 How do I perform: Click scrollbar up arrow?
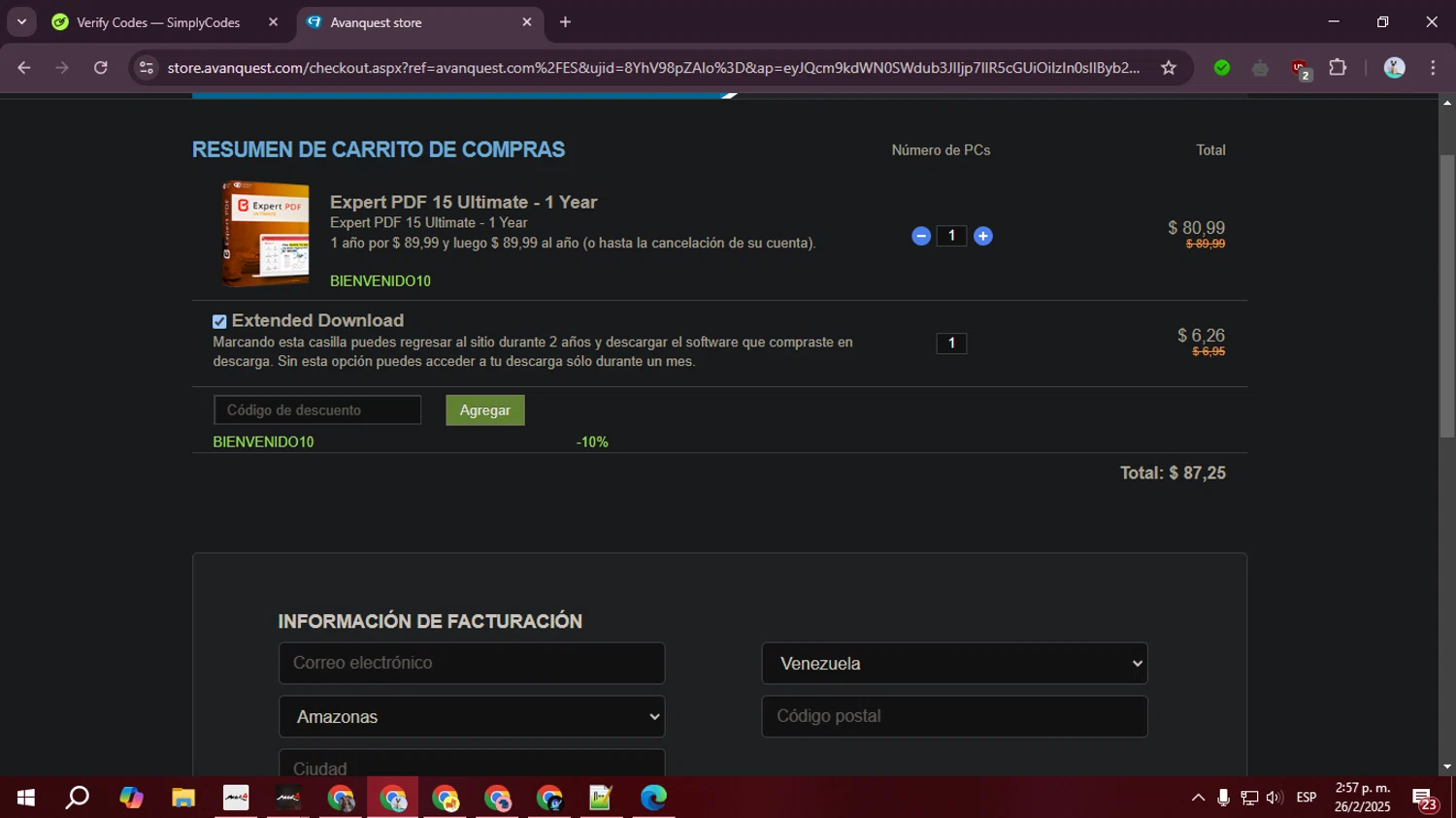point(1447,102)
